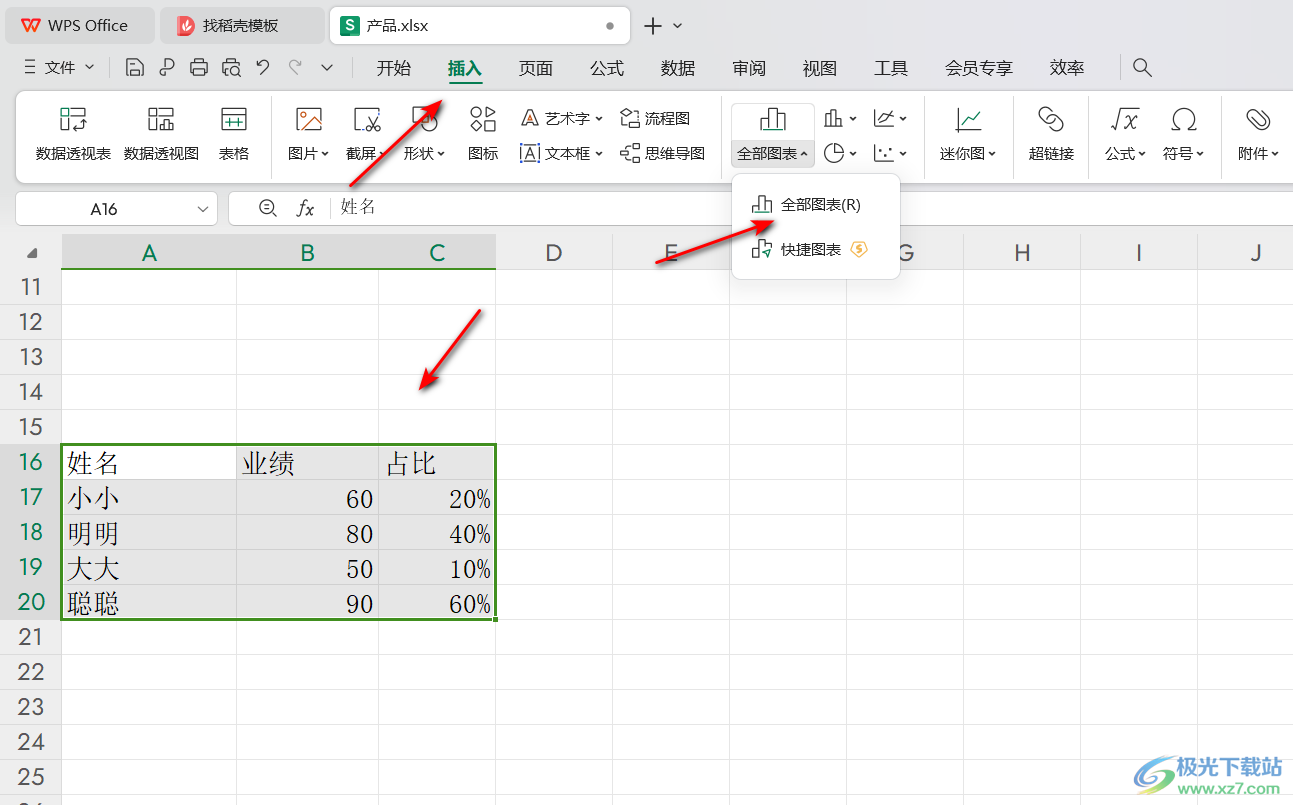Insert a 超链接 hyperlink
The image size is (1293, 805).
click(1051, 134)
